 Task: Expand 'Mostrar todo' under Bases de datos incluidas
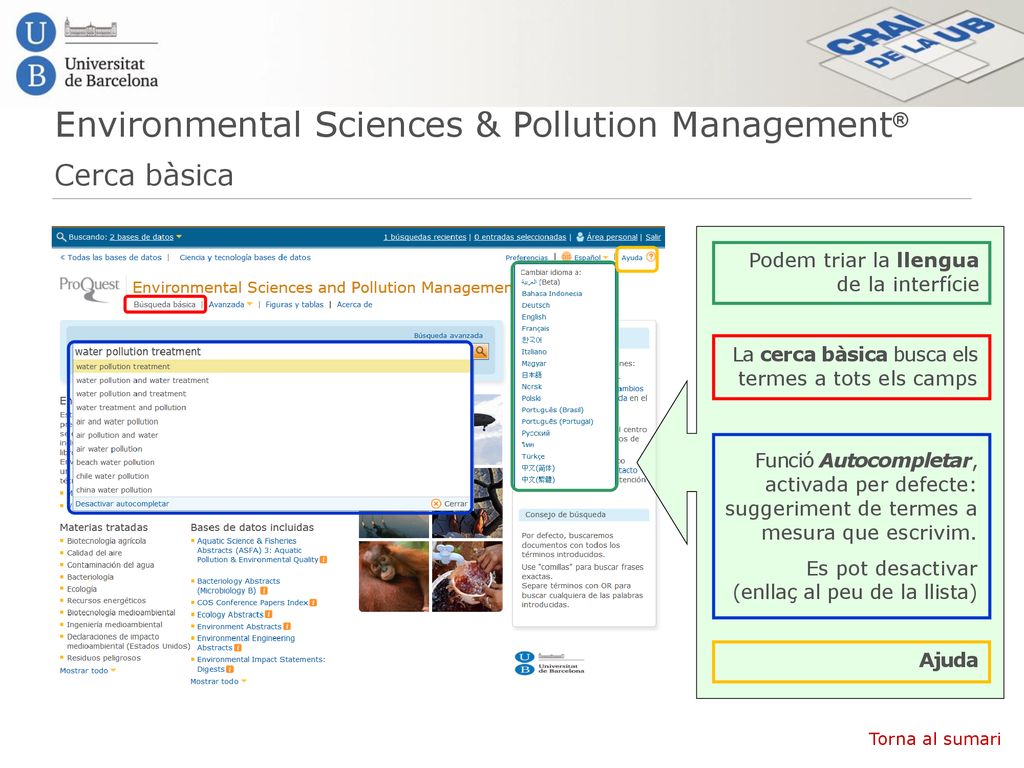pos(219,681)
